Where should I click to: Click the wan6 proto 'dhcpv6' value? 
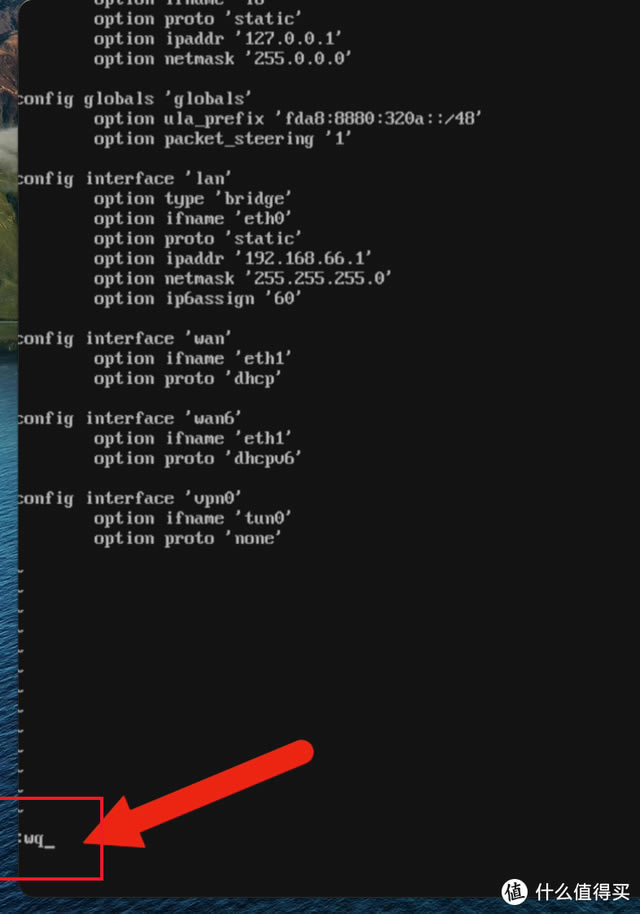[263, 459]
